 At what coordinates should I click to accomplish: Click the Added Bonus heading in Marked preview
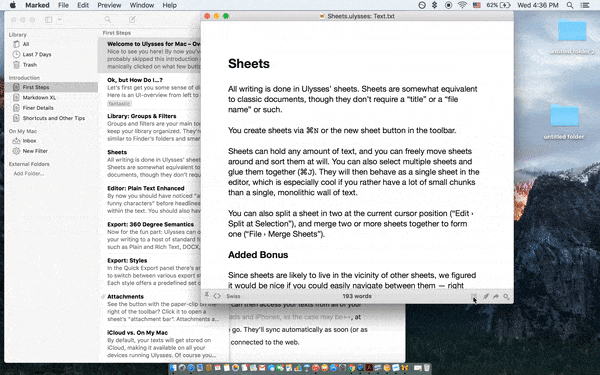(x=258, y=255)
